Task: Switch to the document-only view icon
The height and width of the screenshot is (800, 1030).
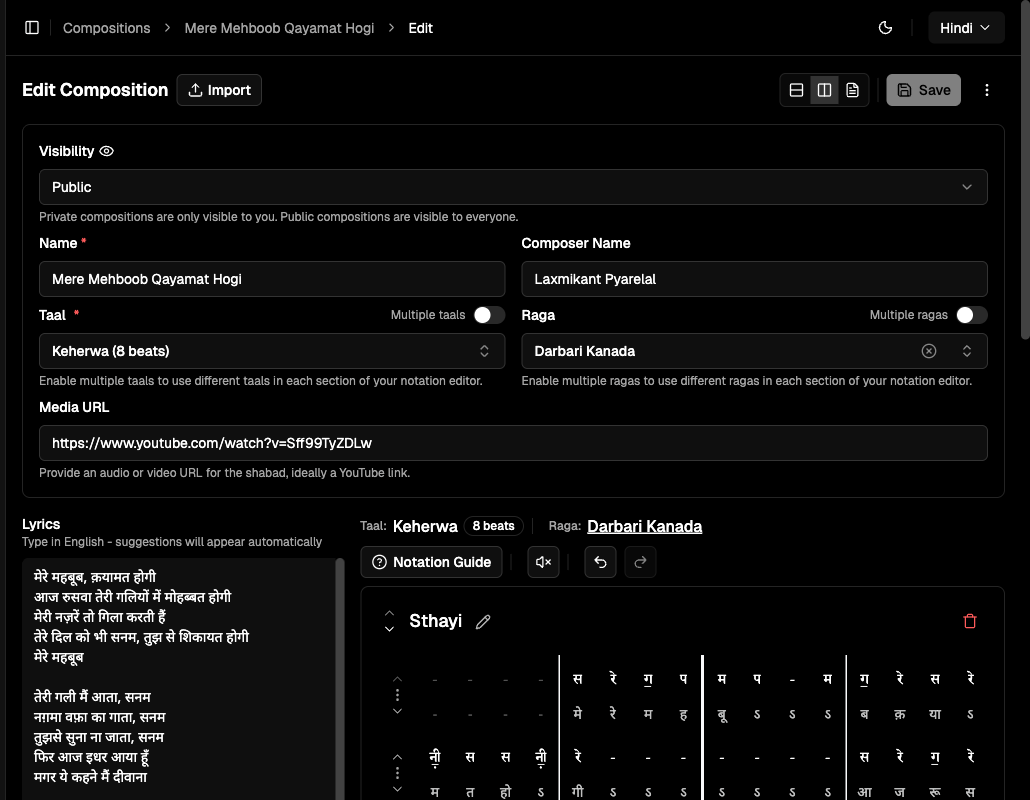Action: [852, 89]
